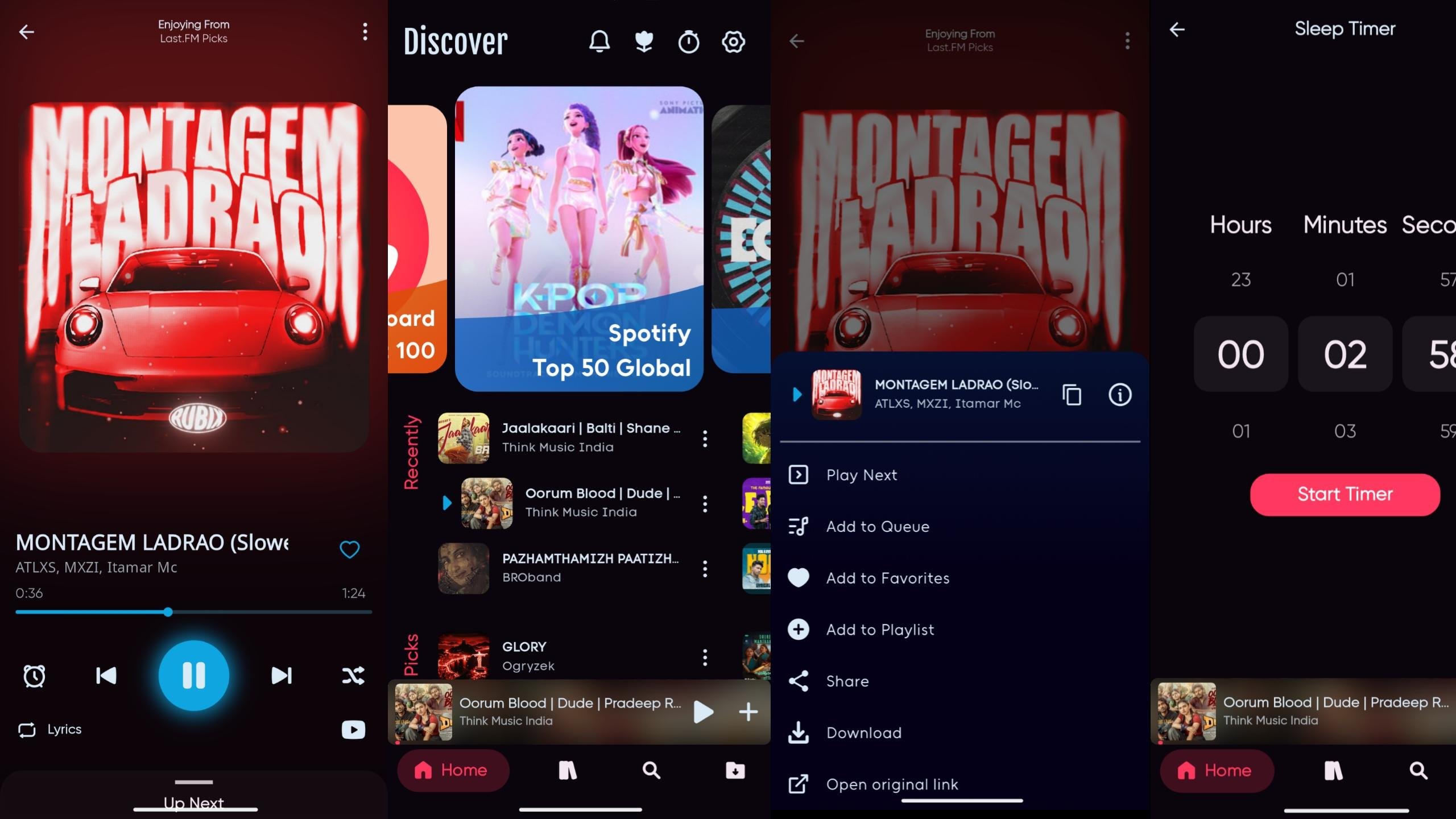Copy song title icon in the menu
Viewport: 1456px width, 819px height.
pyautogui.click(x=1072, y=395)
